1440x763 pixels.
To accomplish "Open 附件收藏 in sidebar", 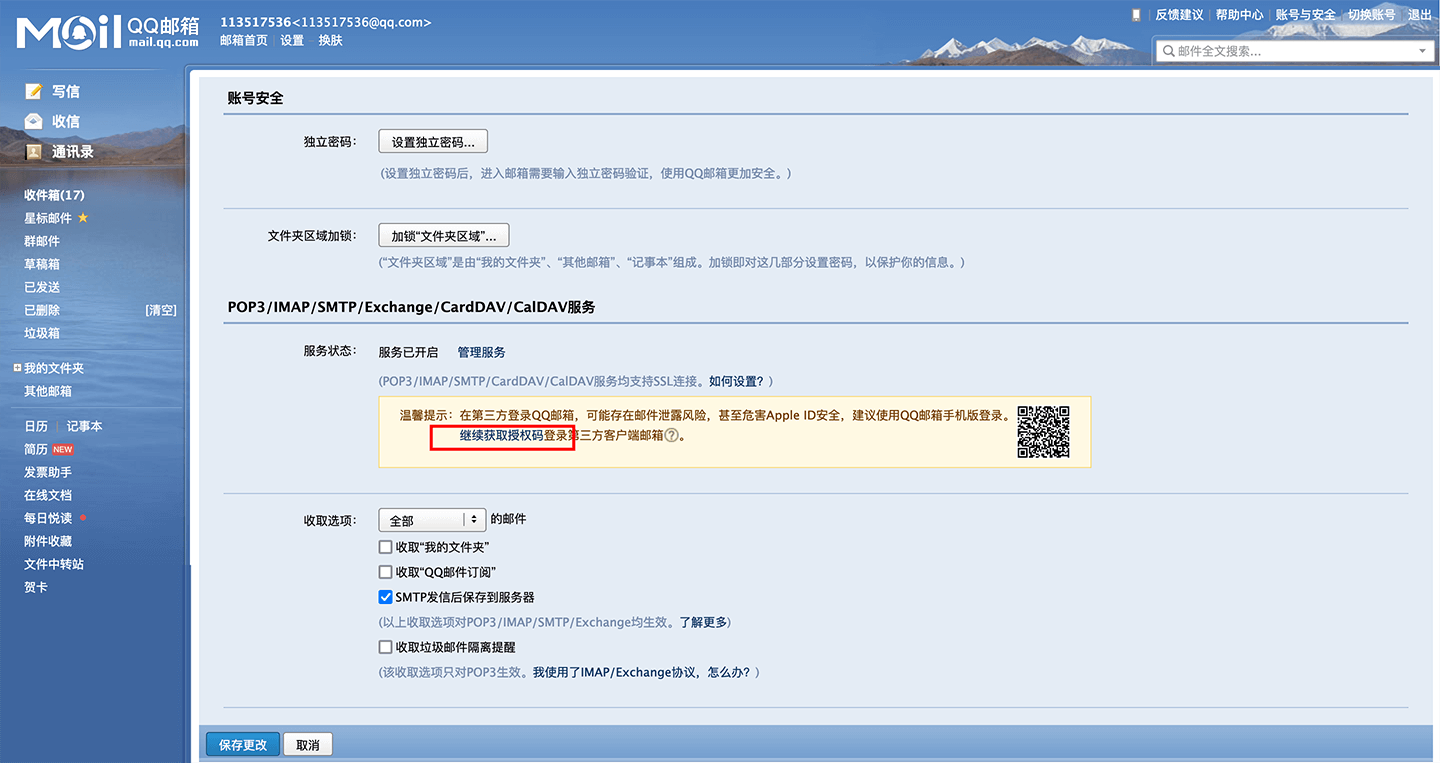I will coord(48,541).
